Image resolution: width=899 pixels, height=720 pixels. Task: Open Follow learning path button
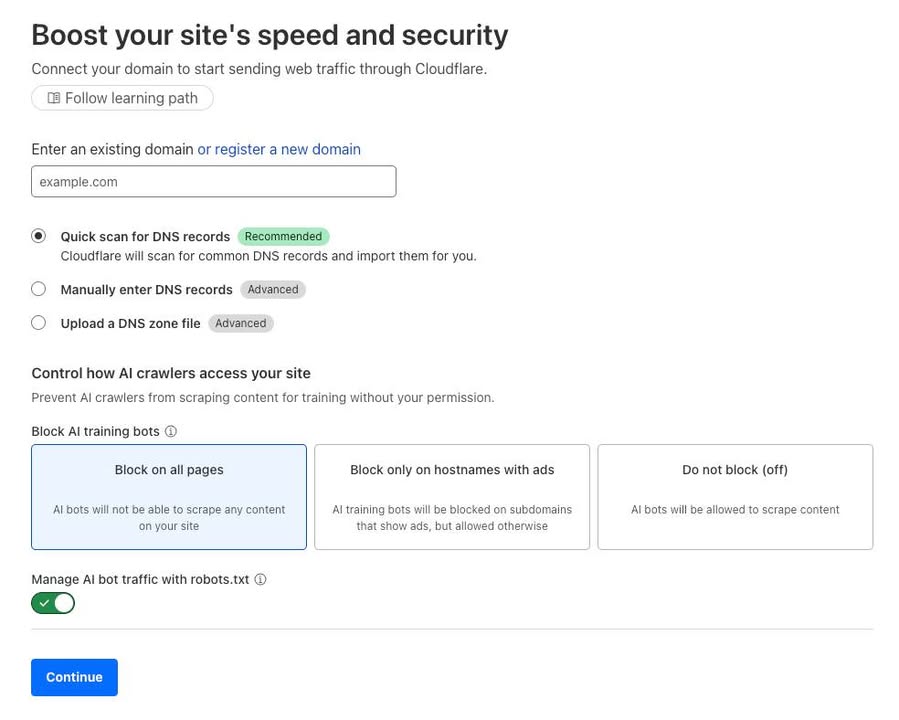click(x=122, y=98)
